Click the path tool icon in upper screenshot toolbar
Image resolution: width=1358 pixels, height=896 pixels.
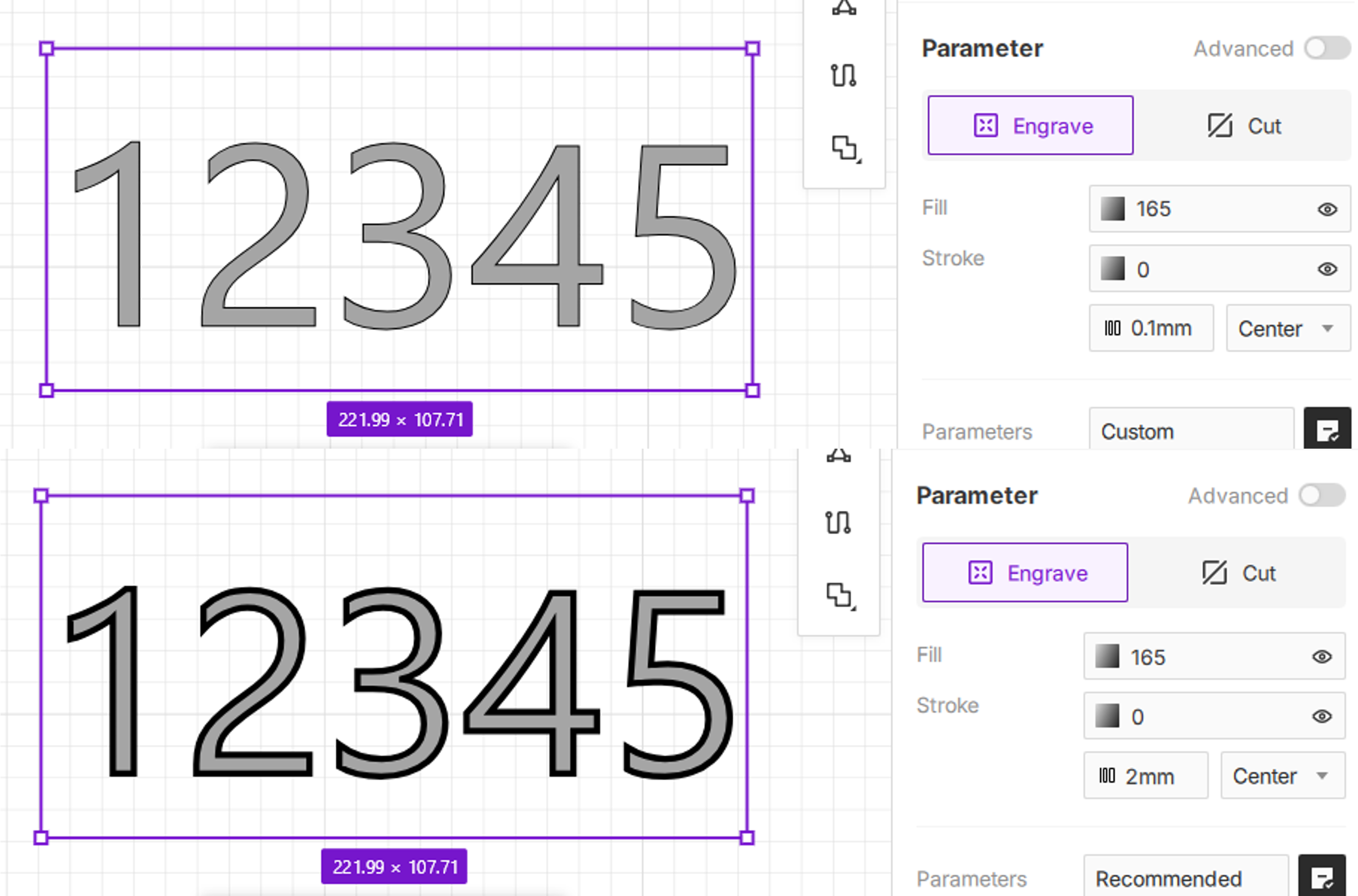click(844, 75)
